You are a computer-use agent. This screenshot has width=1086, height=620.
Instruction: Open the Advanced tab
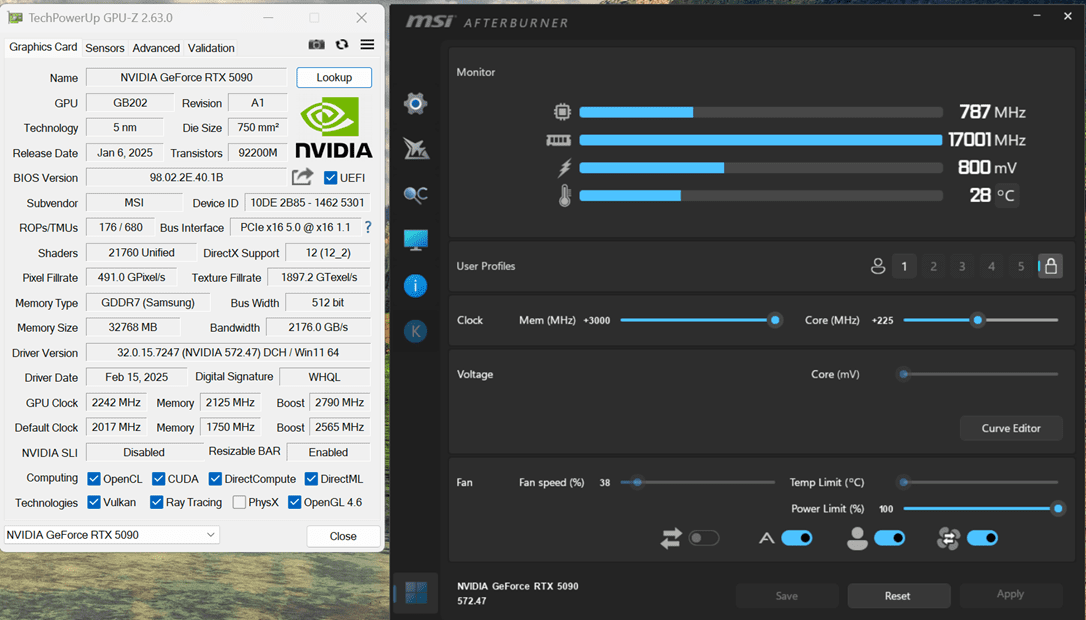pyautogui.click(x=156, y=48)
